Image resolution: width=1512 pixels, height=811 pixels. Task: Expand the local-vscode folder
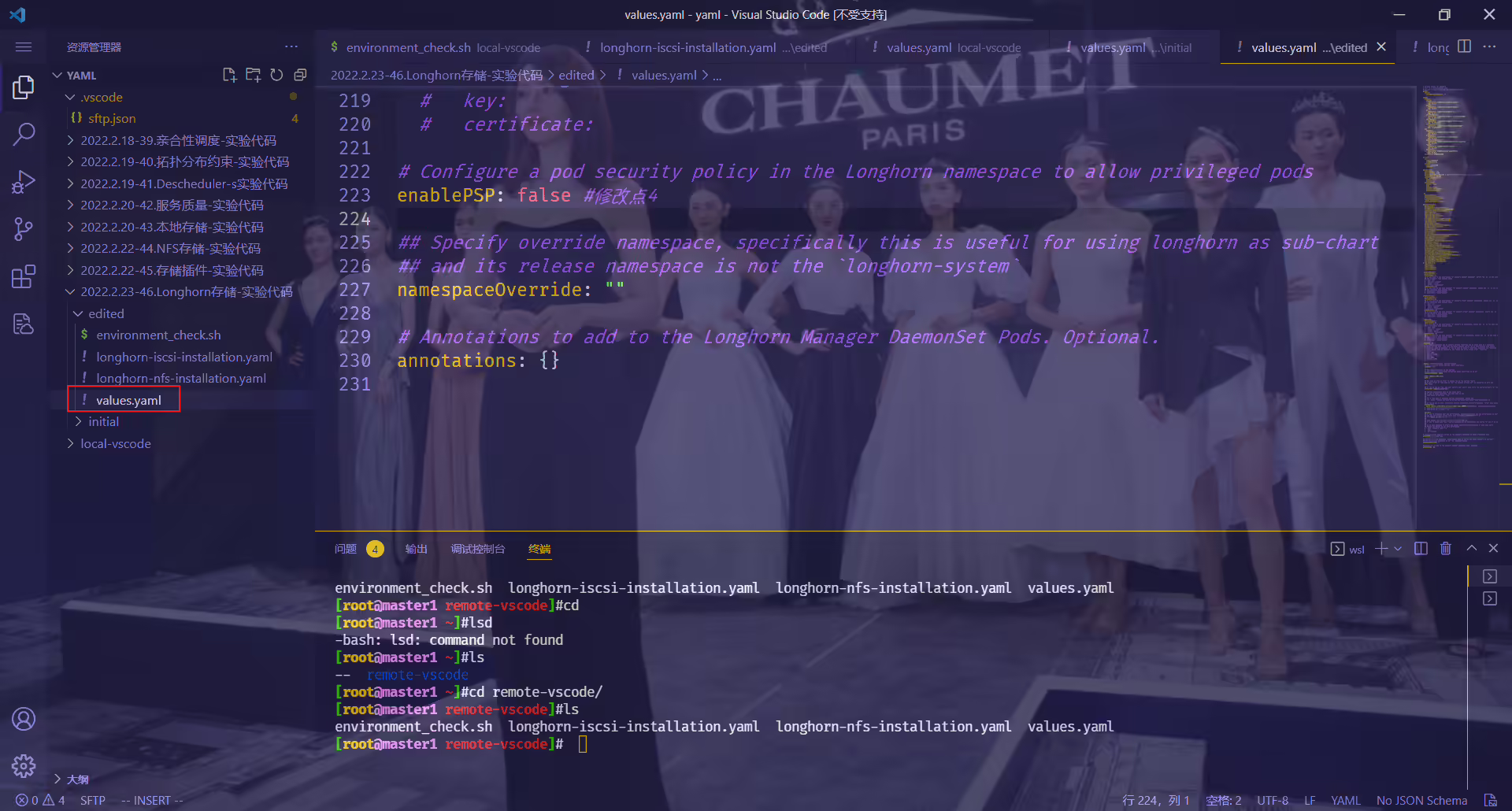115,444
